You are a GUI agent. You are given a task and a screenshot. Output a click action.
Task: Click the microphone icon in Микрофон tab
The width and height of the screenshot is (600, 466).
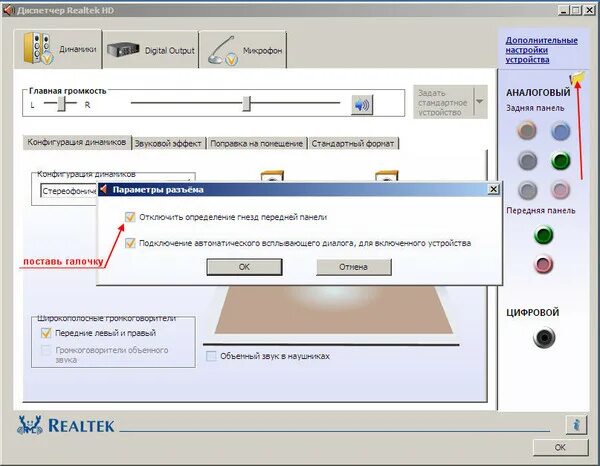pos(223,51)
